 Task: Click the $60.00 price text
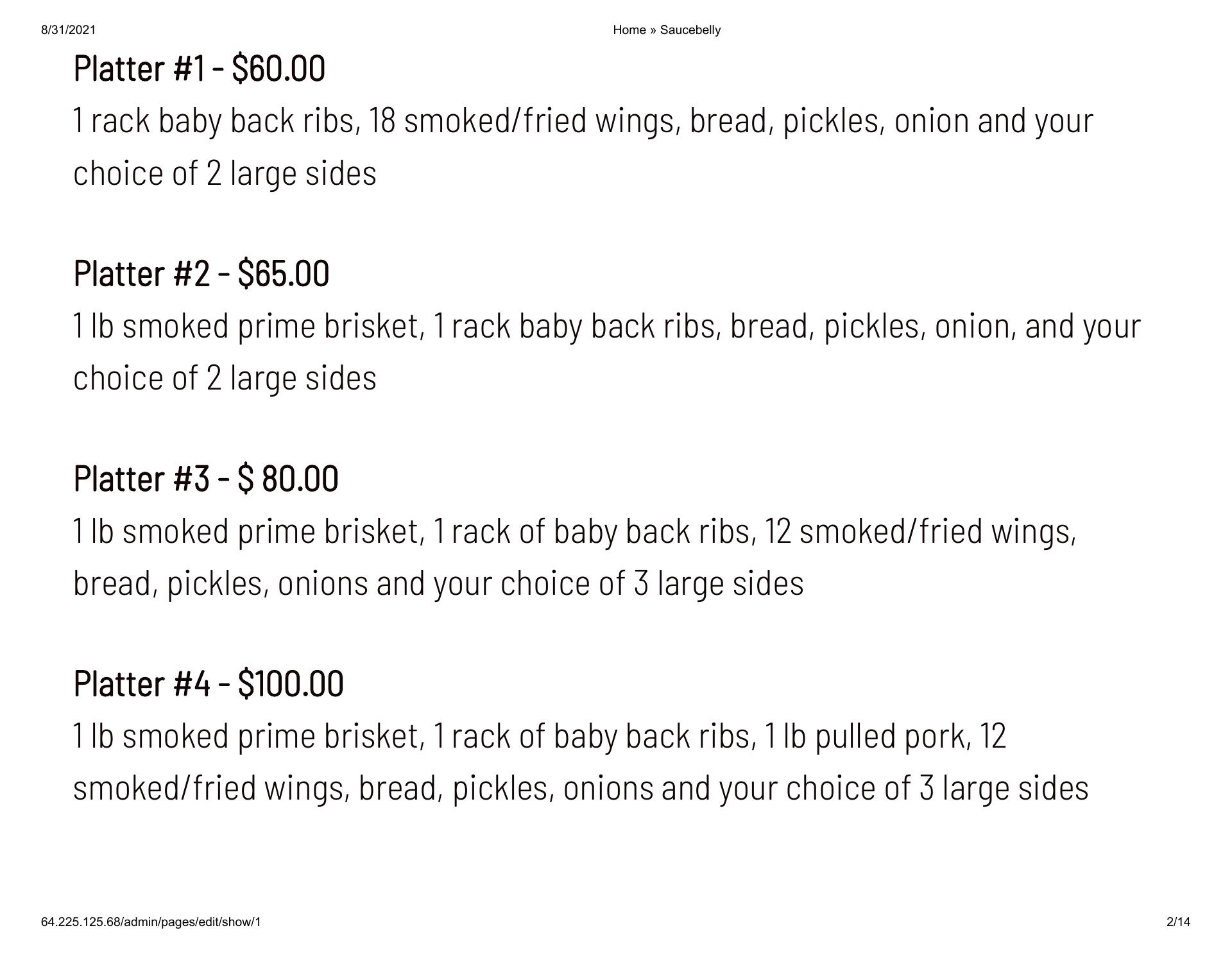pyautogui.click(x=278, y=69)
